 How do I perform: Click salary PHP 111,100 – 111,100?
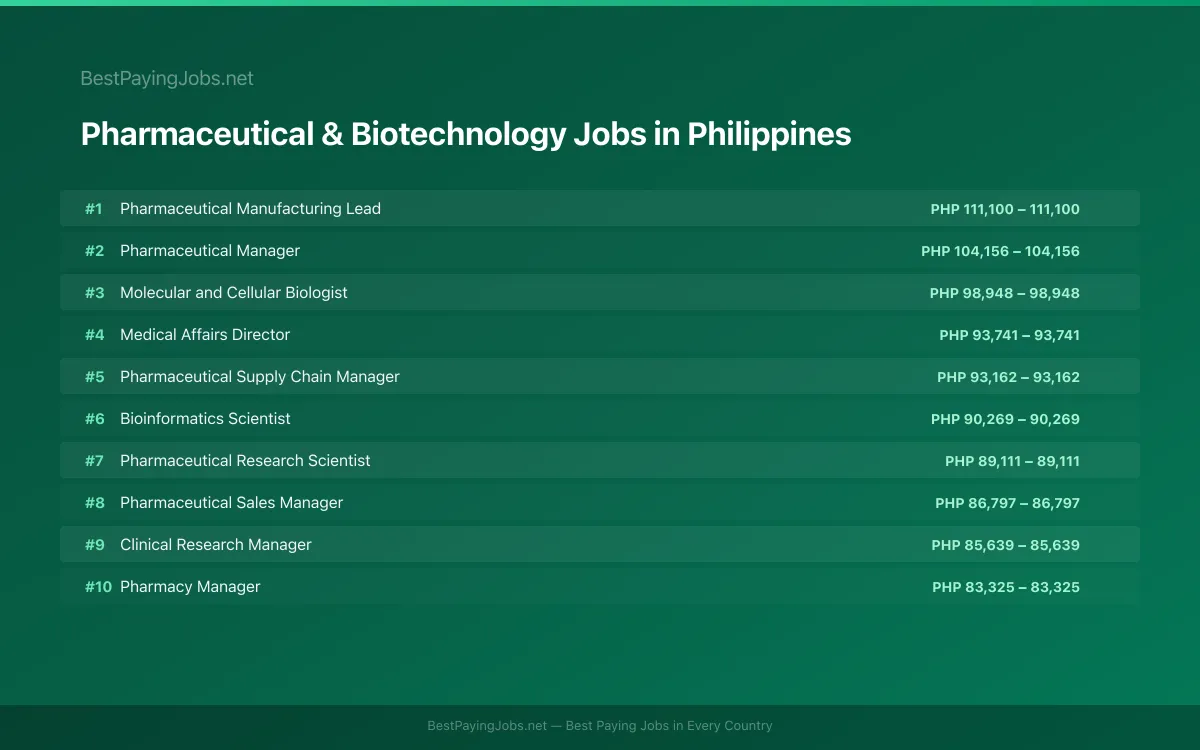[x=1005, y=209]
